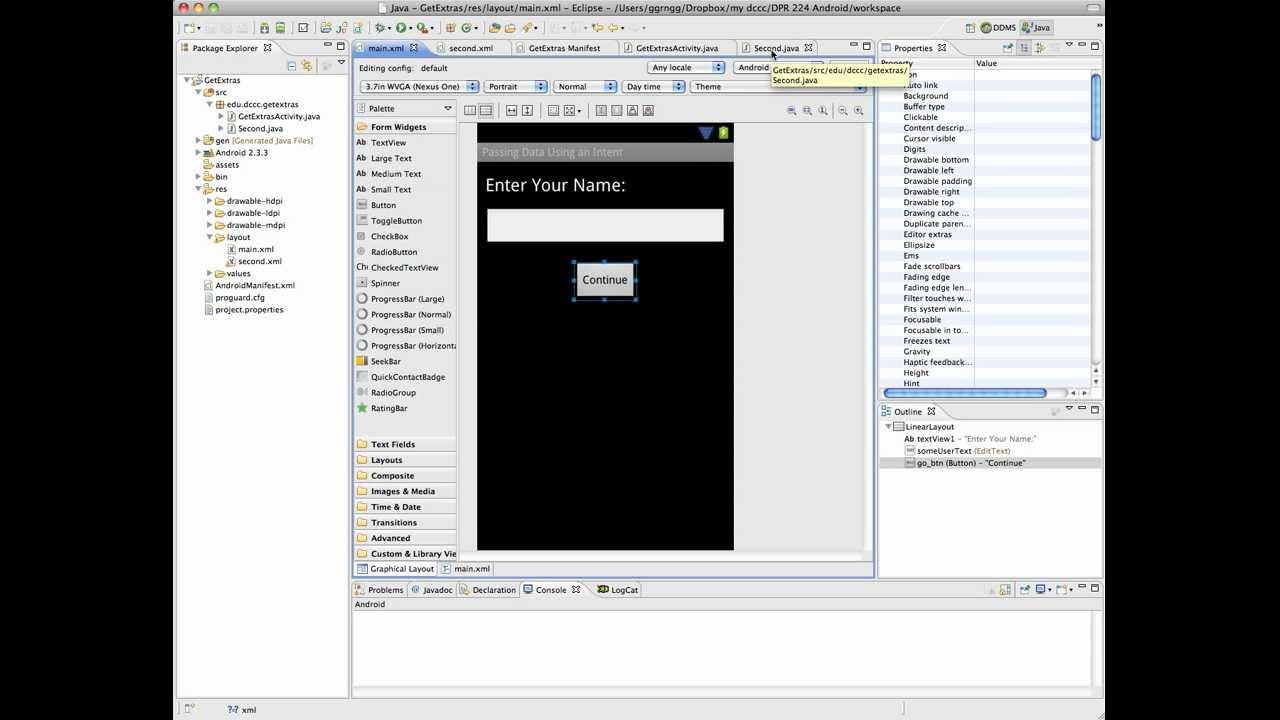Screen dimensions: 1280x720
Task: Select the ToggleButton widget in Palette
Action: (396, 221)
